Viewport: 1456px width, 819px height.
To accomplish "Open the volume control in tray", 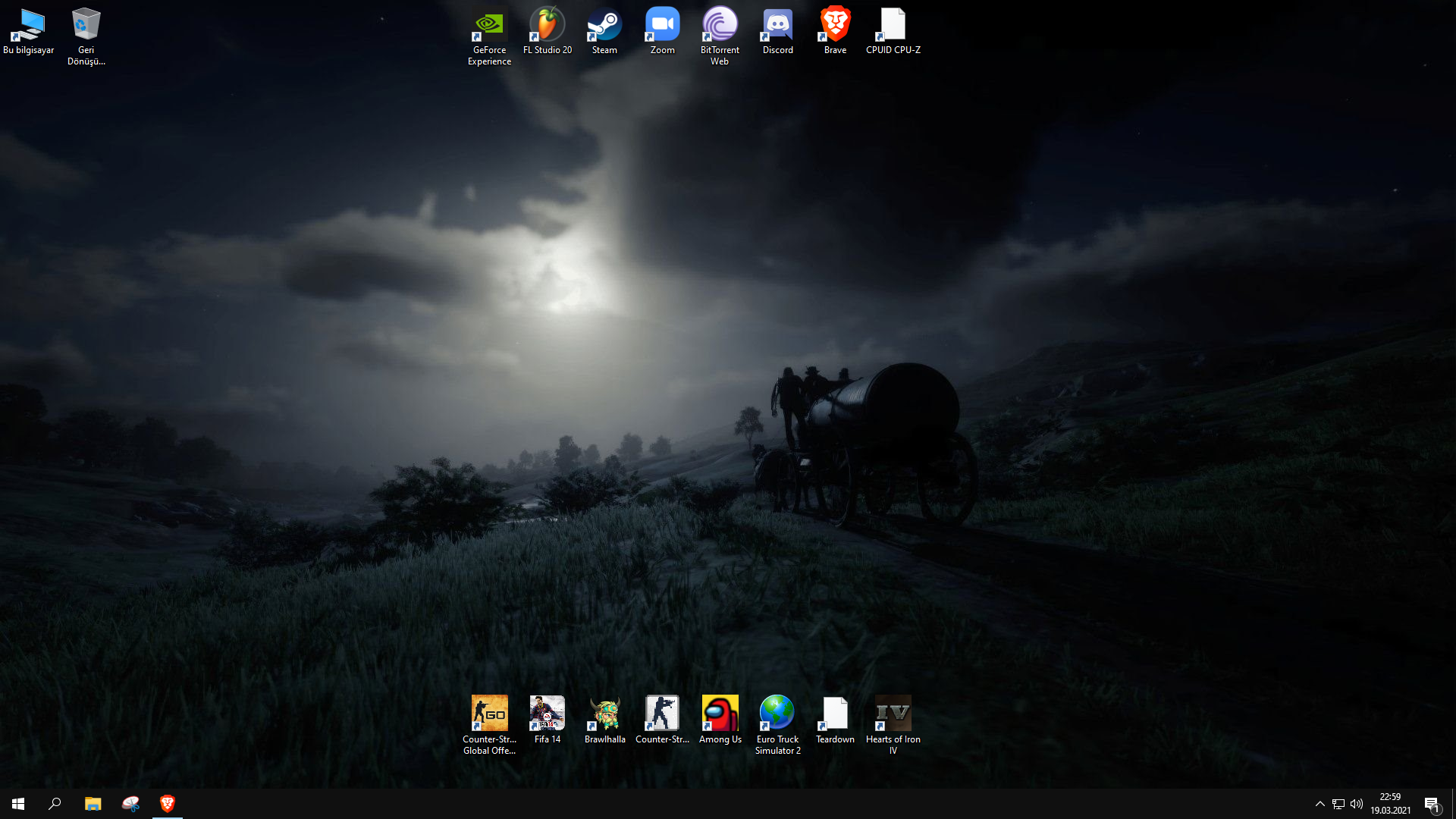I will coord(1357,804).
